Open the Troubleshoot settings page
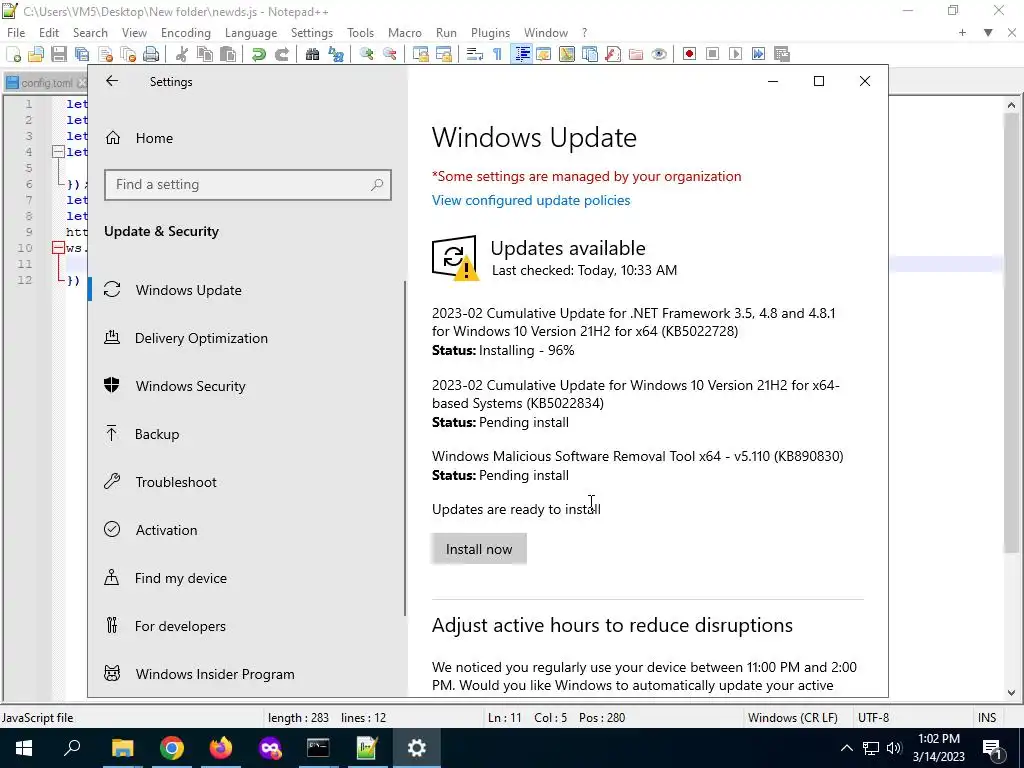The height and width of the screenshot is (768, 1024). click(x=176, y=482)
